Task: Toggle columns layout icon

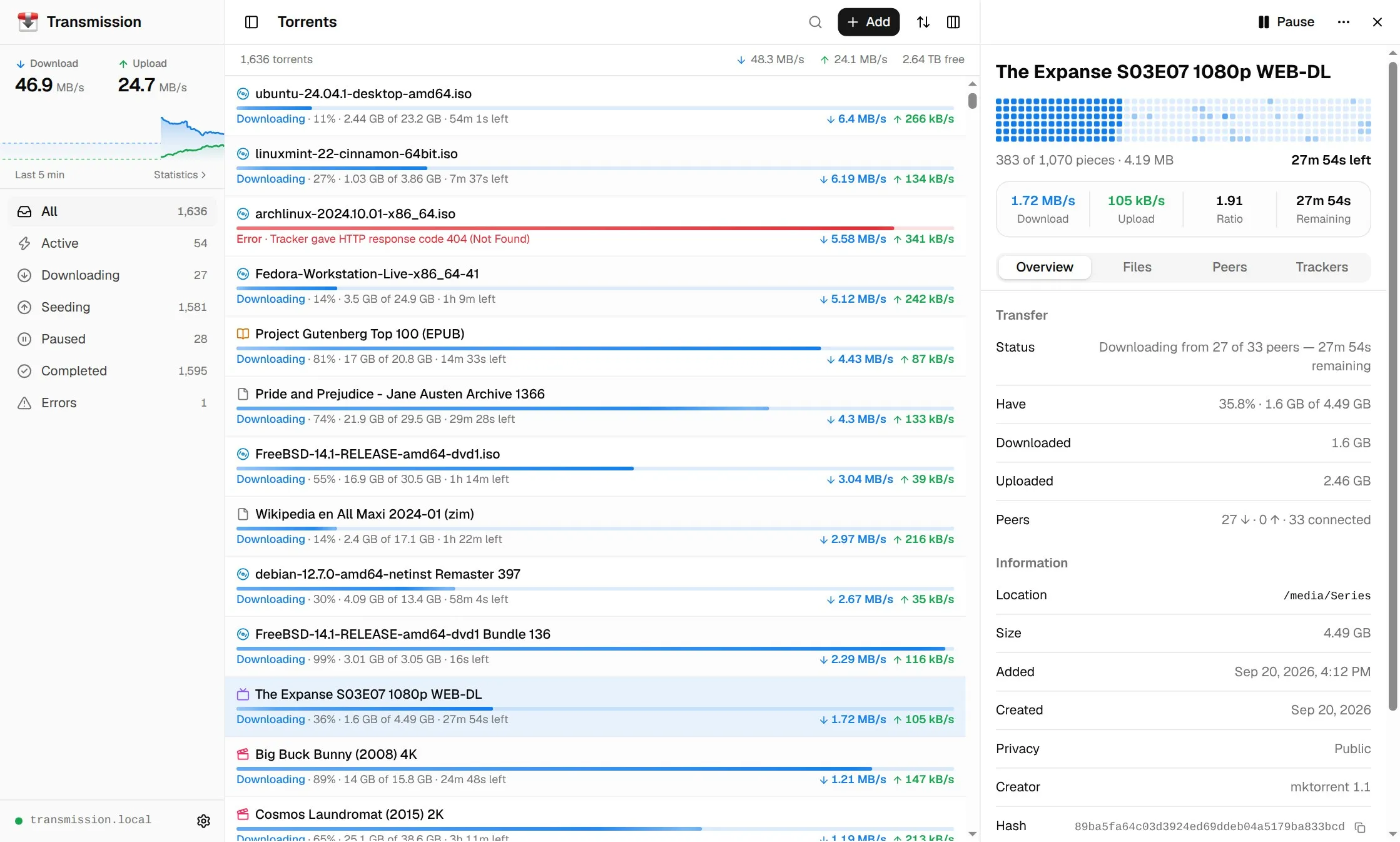Action: 953,22
